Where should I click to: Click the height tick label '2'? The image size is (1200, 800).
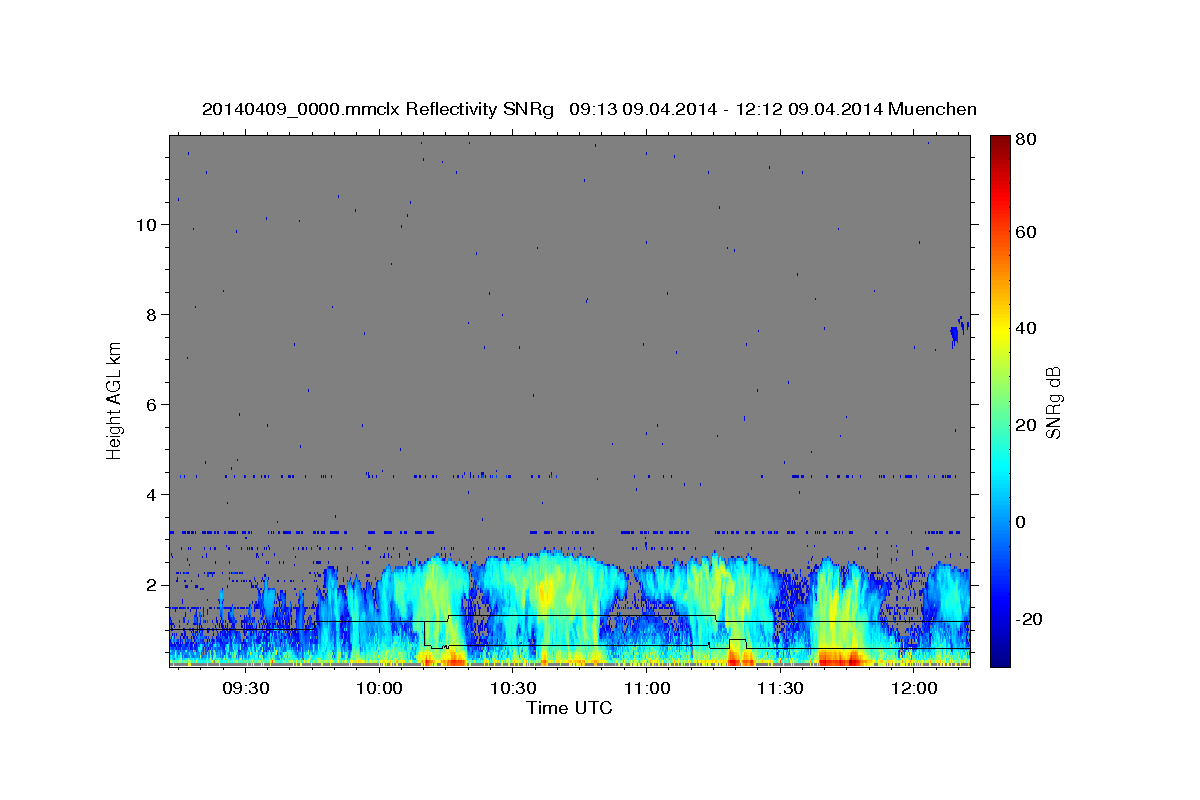point(151,585)
